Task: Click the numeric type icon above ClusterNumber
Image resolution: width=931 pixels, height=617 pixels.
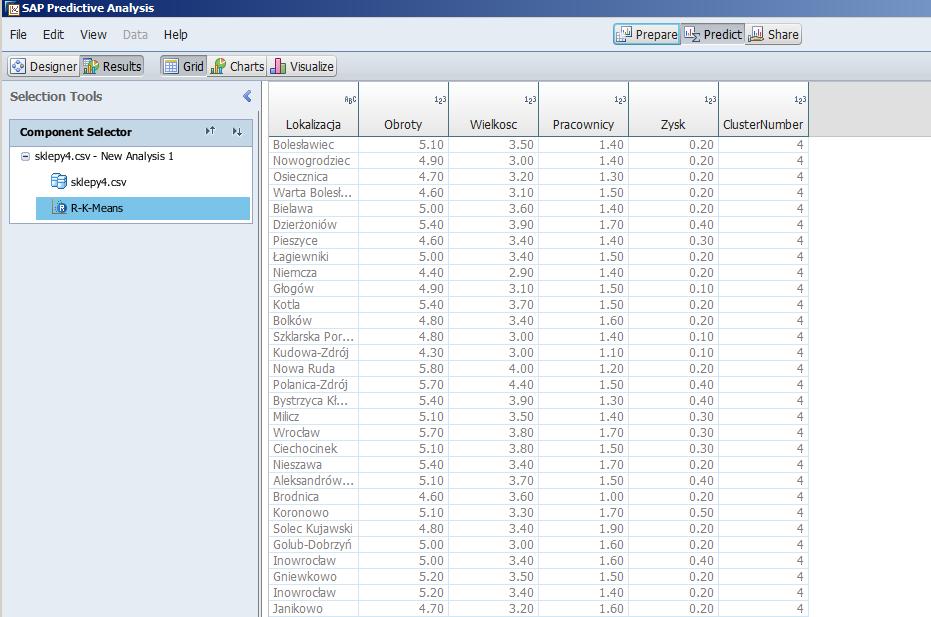Action: [x=800, y=100]
